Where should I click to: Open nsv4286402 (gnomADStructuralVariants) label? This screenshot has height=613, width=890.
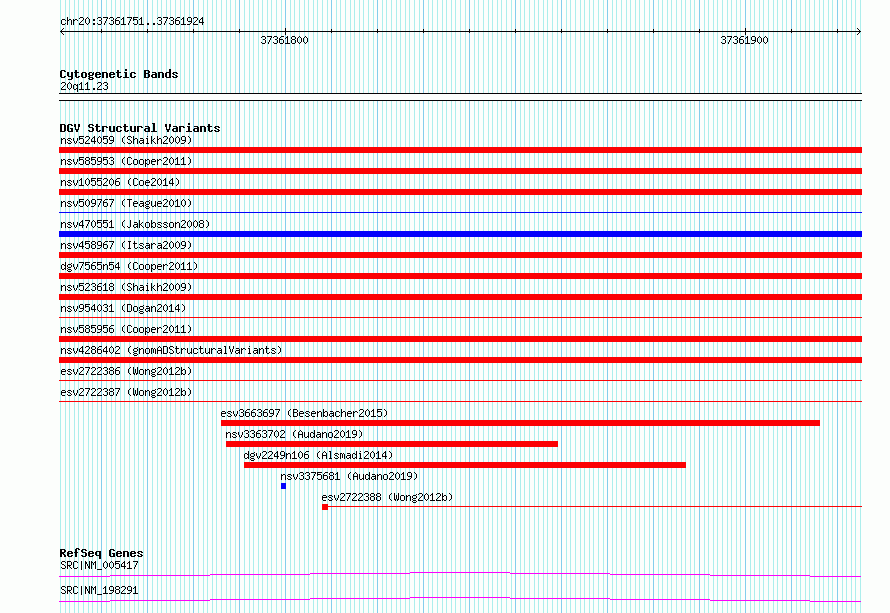coord(171,350)
